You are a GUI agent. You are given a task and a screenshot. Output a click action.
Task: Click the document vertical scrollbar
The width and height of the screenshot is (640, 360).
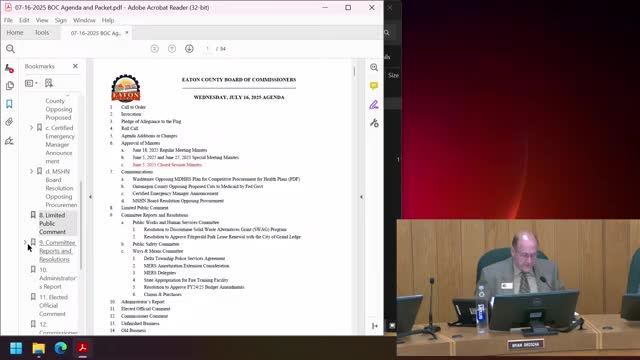354,71
